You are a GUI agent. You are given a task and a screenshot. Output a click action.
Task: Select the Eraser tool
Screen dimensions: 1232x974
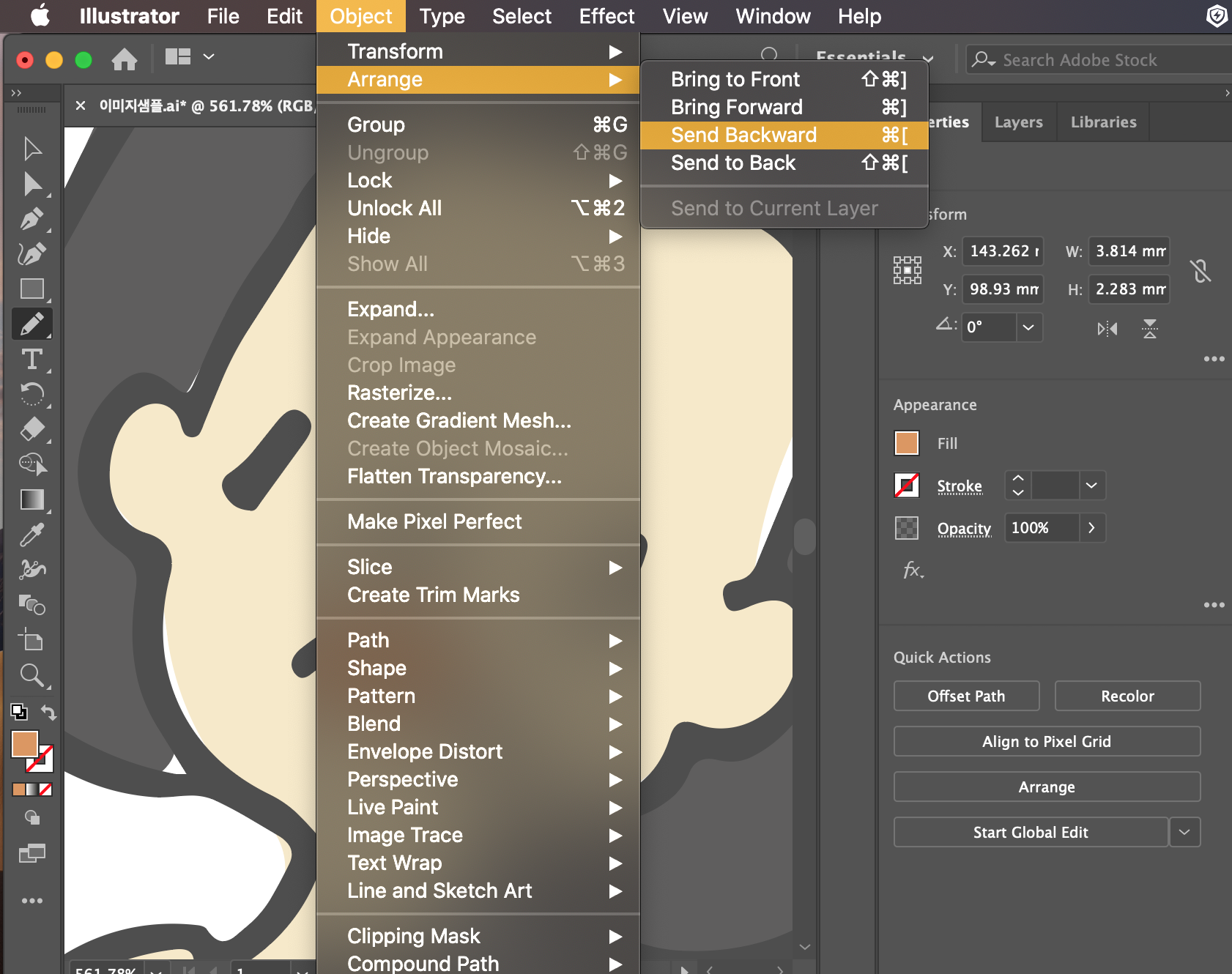[x=32, y=429]
